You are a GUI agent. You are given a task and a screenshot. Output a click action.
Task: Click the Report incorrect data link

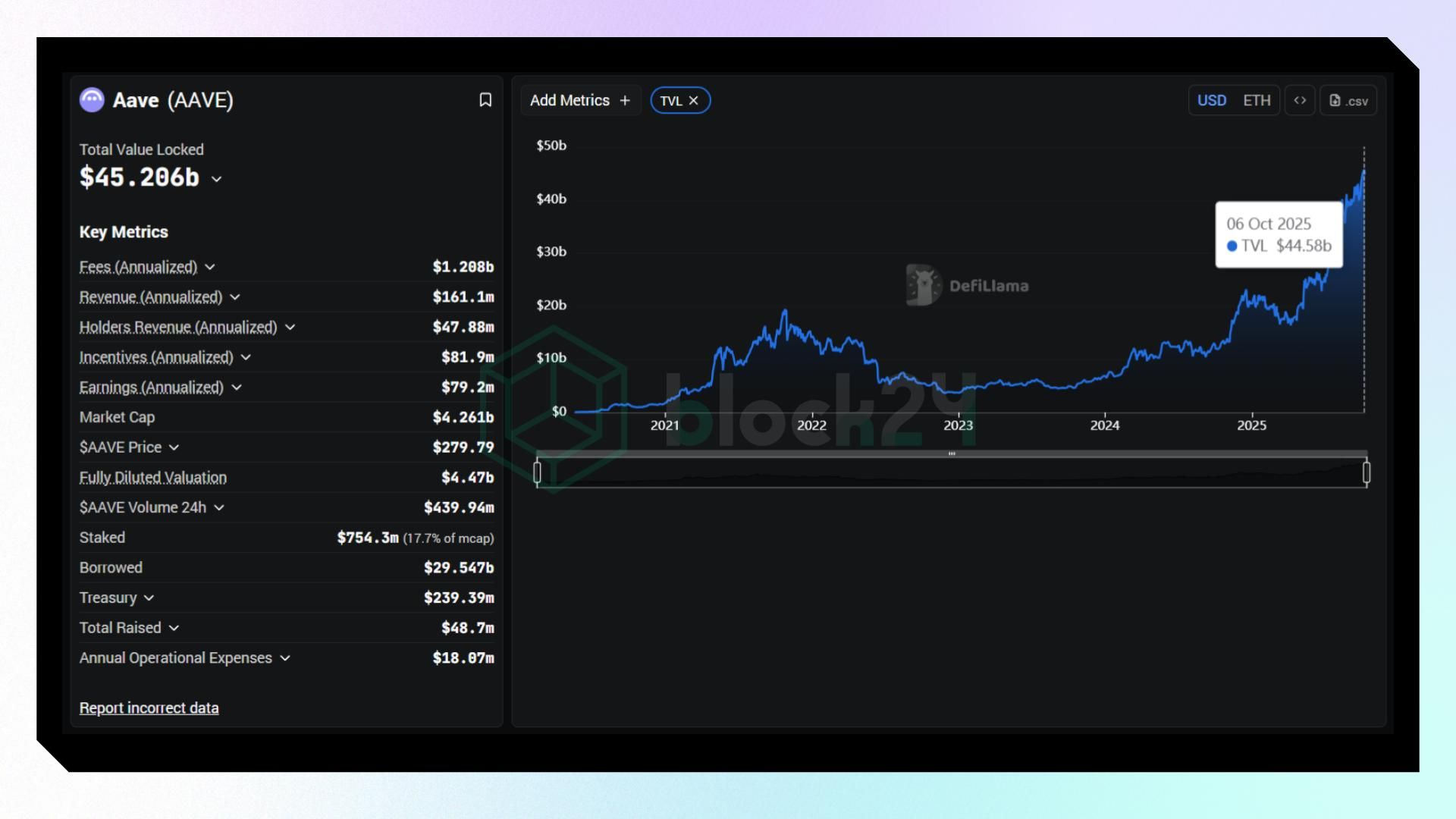149,708
